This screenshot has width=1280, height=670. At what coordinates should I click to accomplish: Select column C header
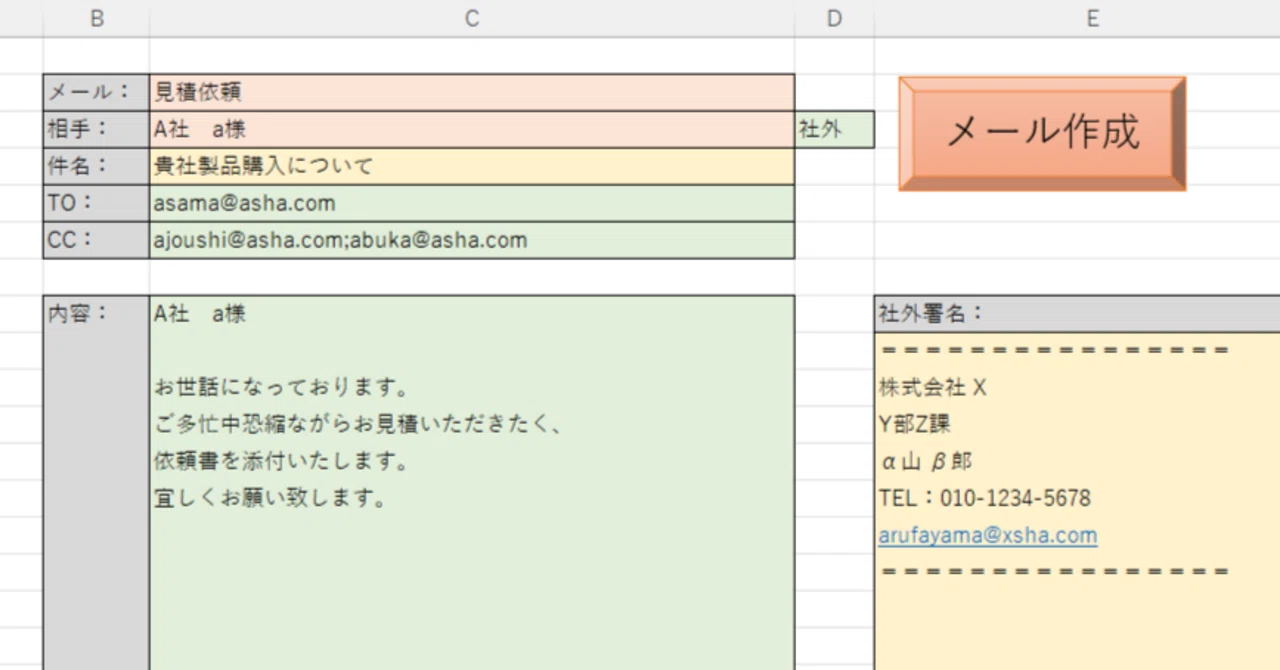[x=472, y=19]
